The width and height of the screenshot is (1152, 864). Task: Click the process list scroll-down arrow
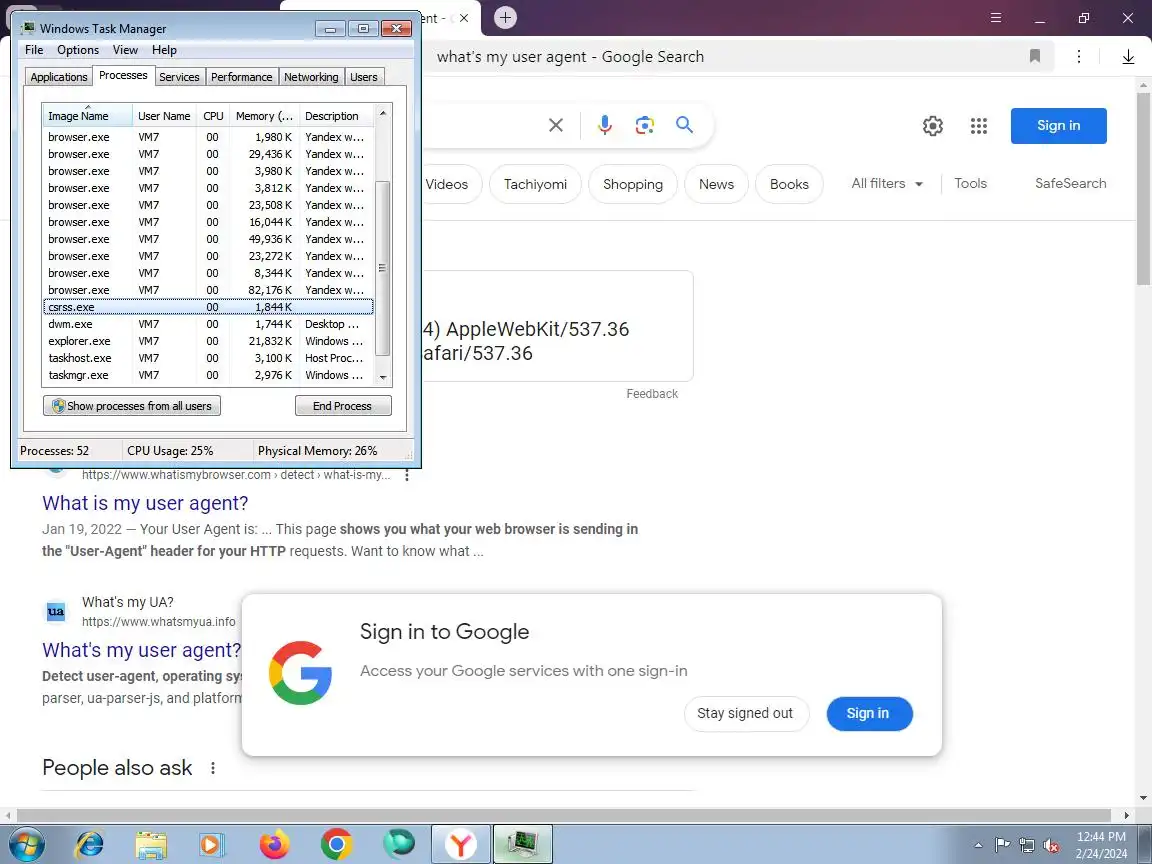tap(383, 377)
